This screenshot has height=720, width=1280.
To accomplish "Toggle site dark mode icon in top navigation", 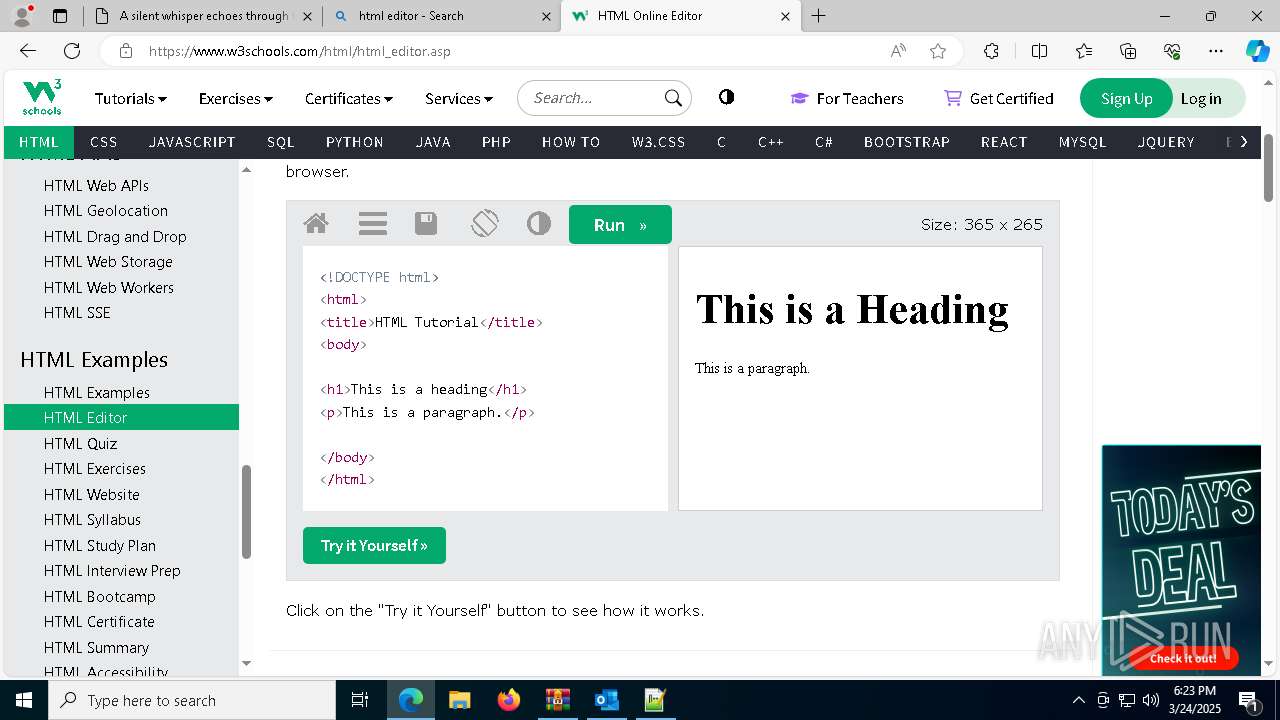I will [727, 97].
